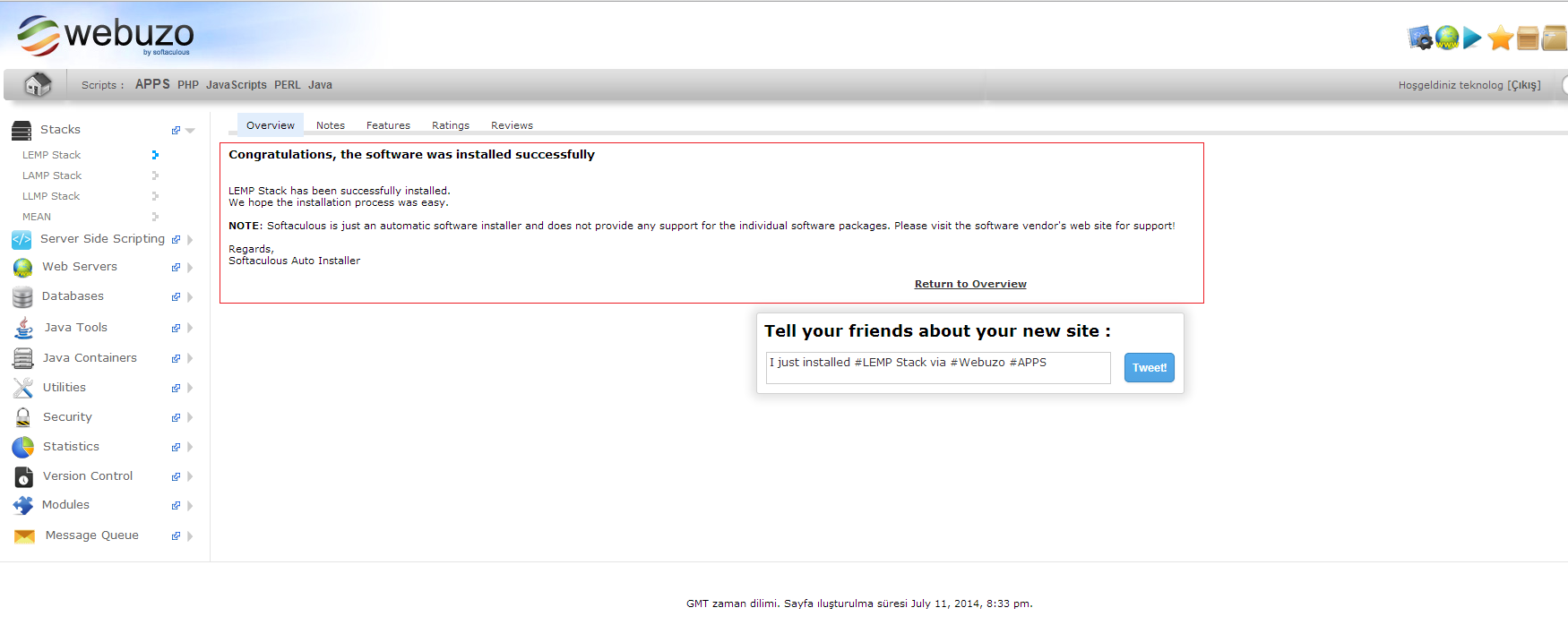The height and width of the screenshot is (625, 1568).
Task: Click the Web Servers globe icon in sidebar
Action: coord(22,268)
